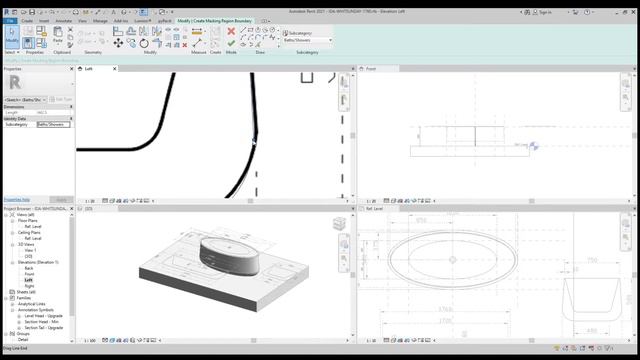The width and height of the screenshot is (640, 360).
Task: Open the Manage ribbon tab
Action: [100, 21]
